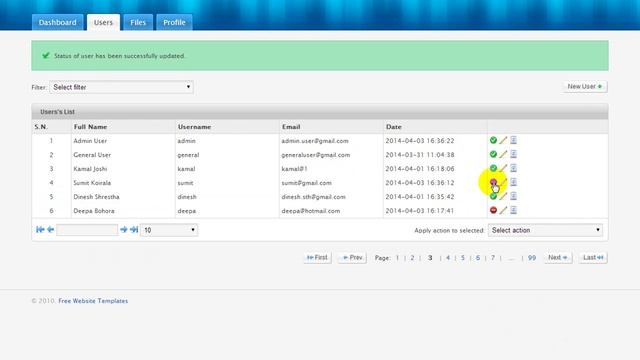Click email deepa@hotmail.com
This screenshot has width=640, height=360.
[311, 211]
